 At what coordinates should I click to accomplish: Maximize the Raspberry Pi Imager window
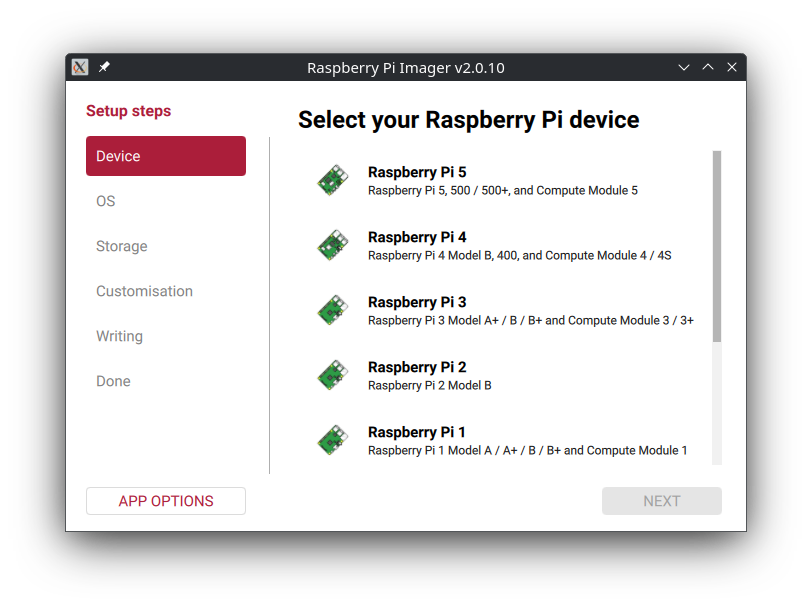[x=708, y=67]
